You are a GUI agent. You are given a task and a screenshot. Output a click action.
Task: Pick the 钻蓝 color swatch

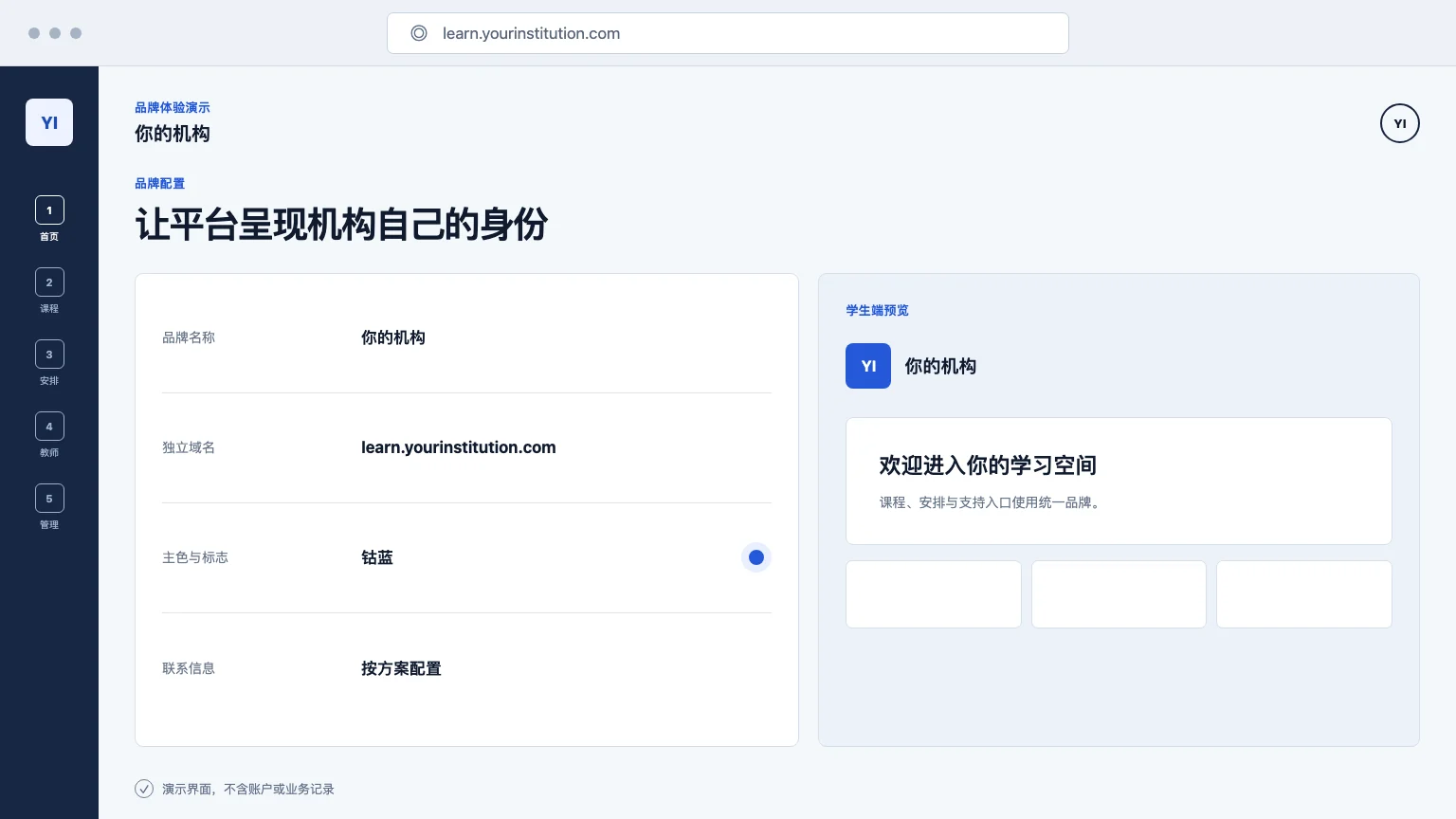click(756, 557)
